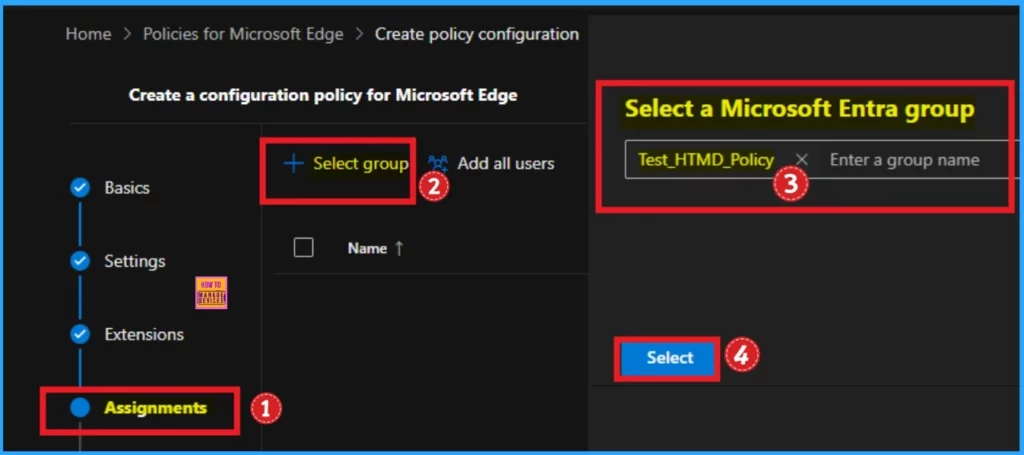Click the Add all users people icon

pos(438,163)
